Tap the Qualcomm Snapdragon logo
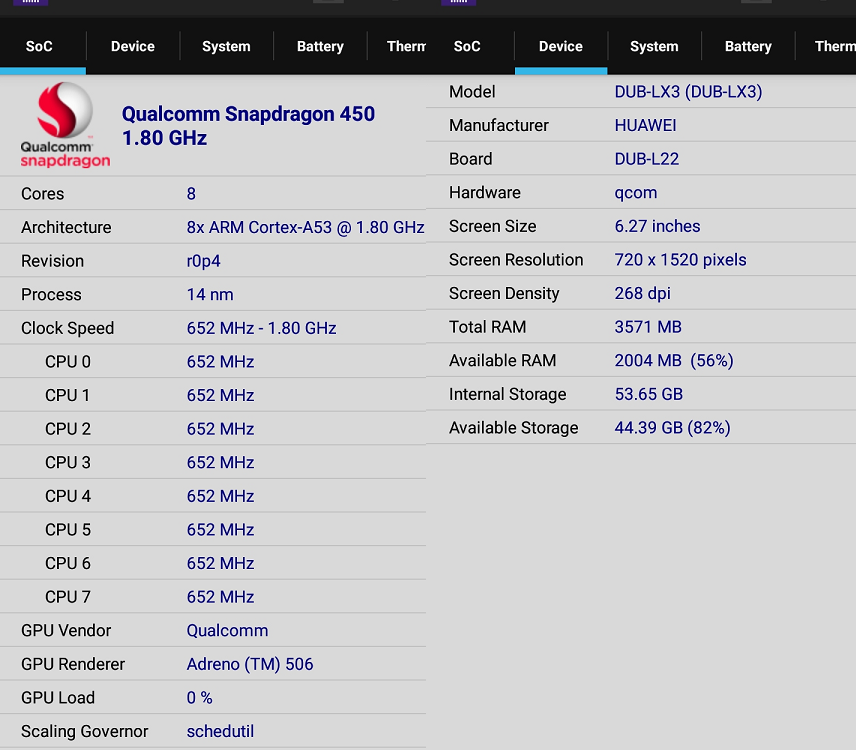 pos(65,126)
